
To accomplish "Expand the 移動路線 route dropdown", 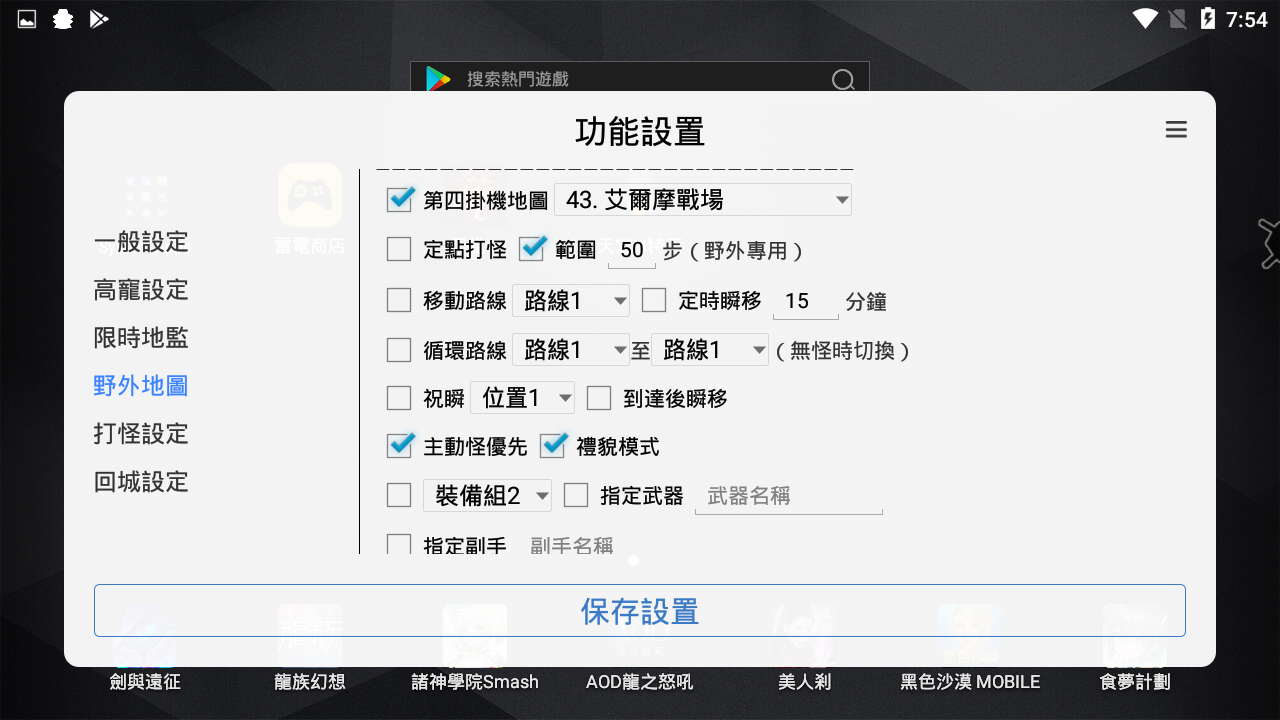I will point(571,300).
